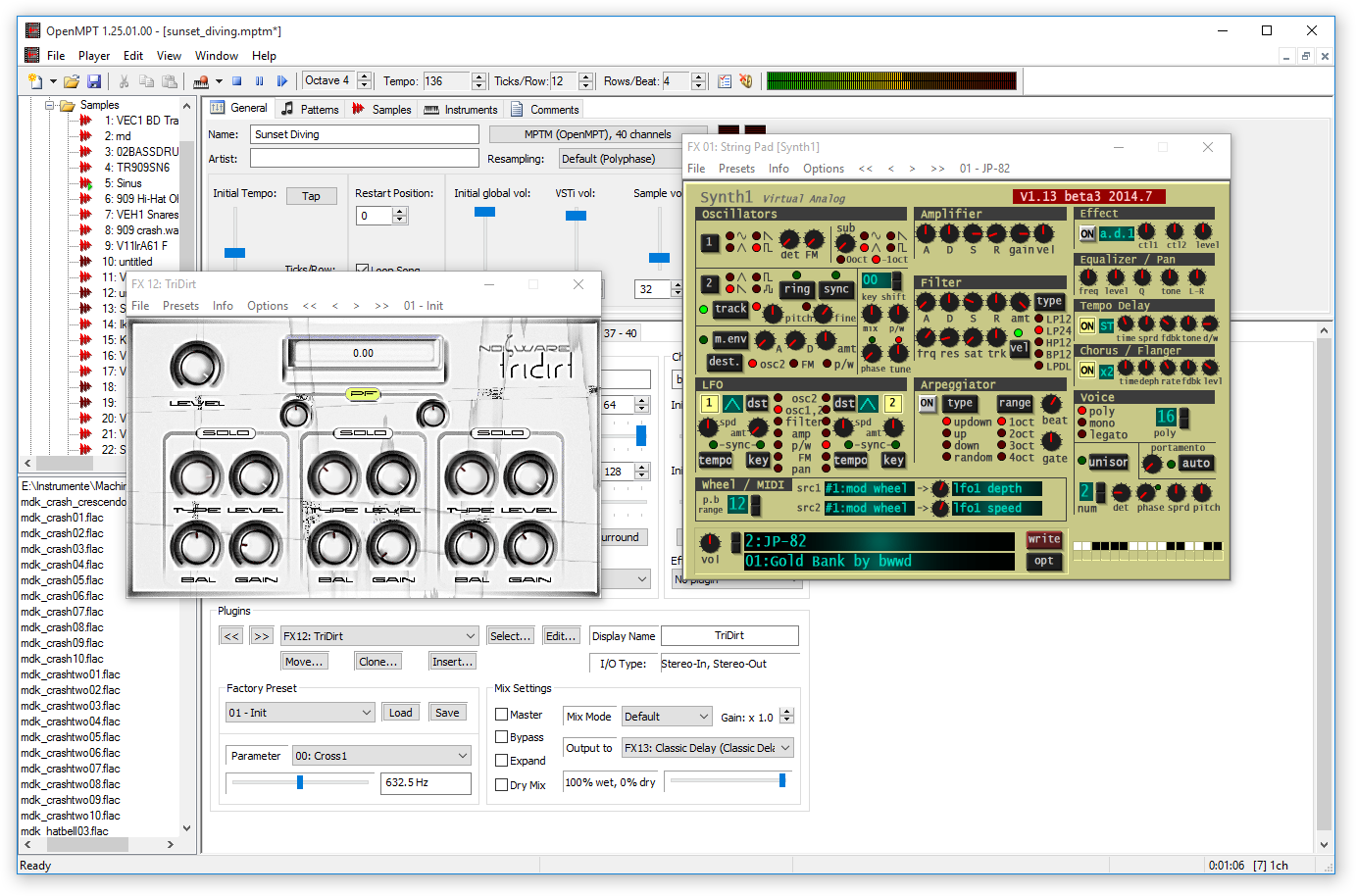Open Presets menu in String Pad window
Screen dimensions: 1356x896
click(736, 169)
